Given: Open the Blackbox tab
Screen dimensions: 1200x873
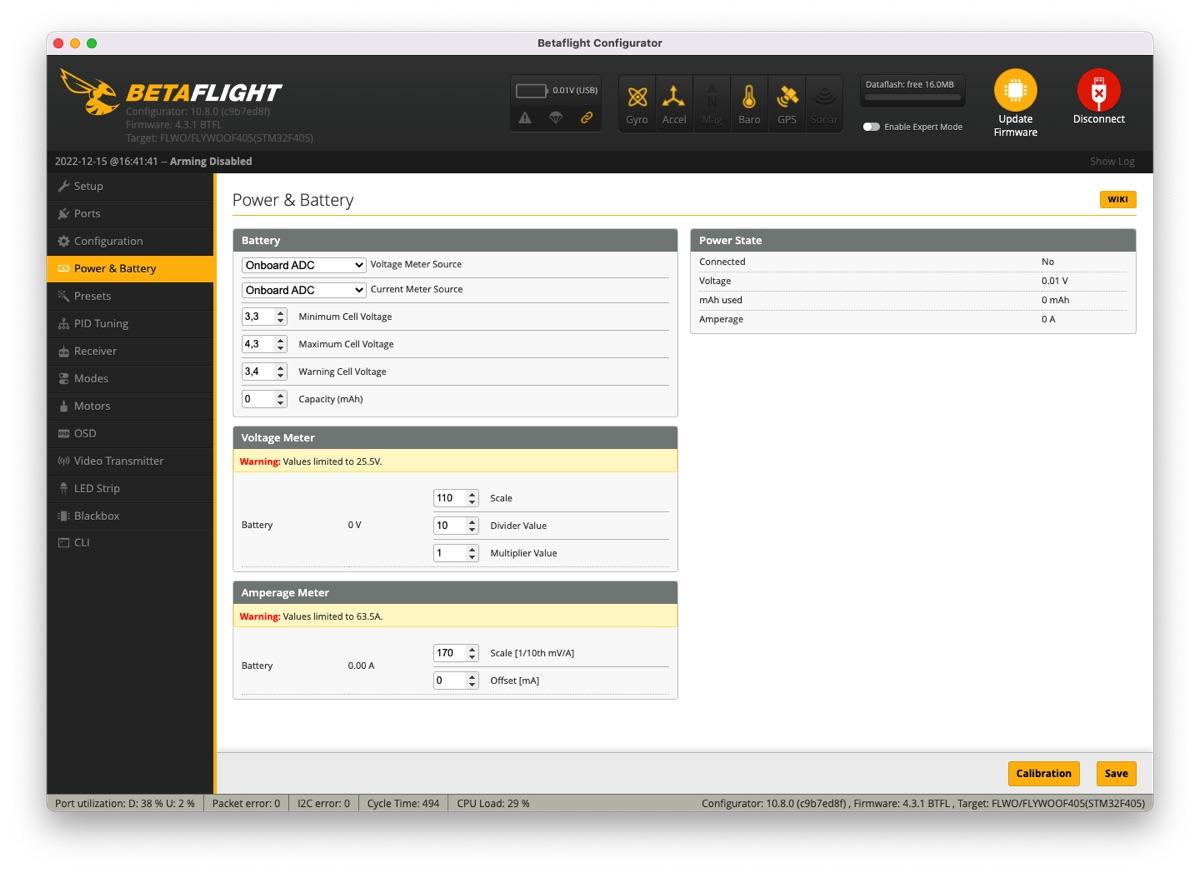Looking at the screenshot, I should pyautogui.click(x=130, y=516).
